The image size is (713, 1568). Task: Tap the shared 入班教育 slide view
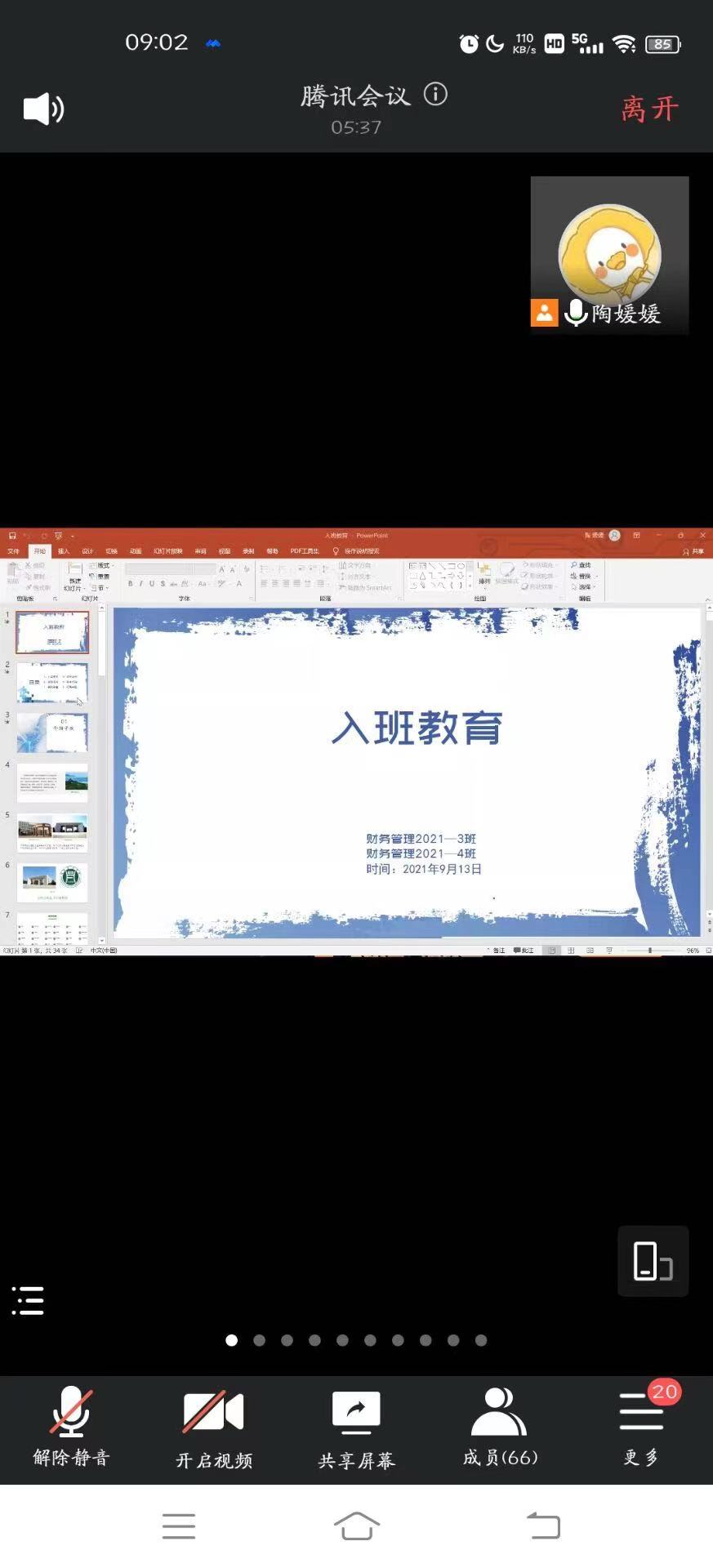point(408,772)
